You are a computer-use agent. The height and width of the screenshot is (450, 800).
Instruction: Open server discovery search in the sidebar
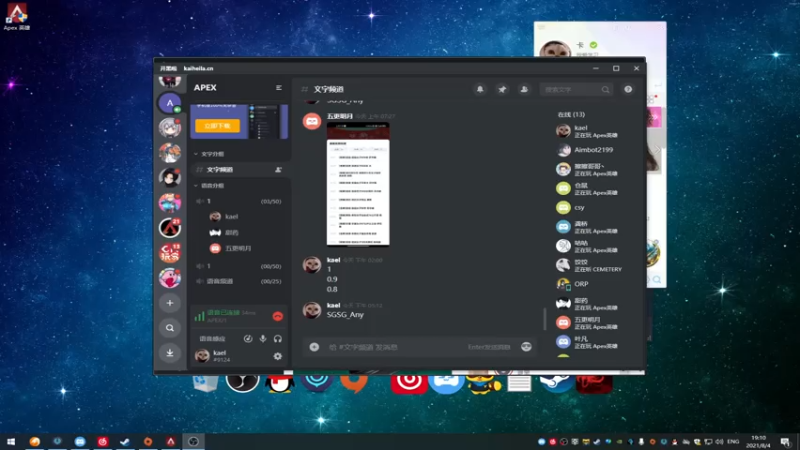[170, 328]
